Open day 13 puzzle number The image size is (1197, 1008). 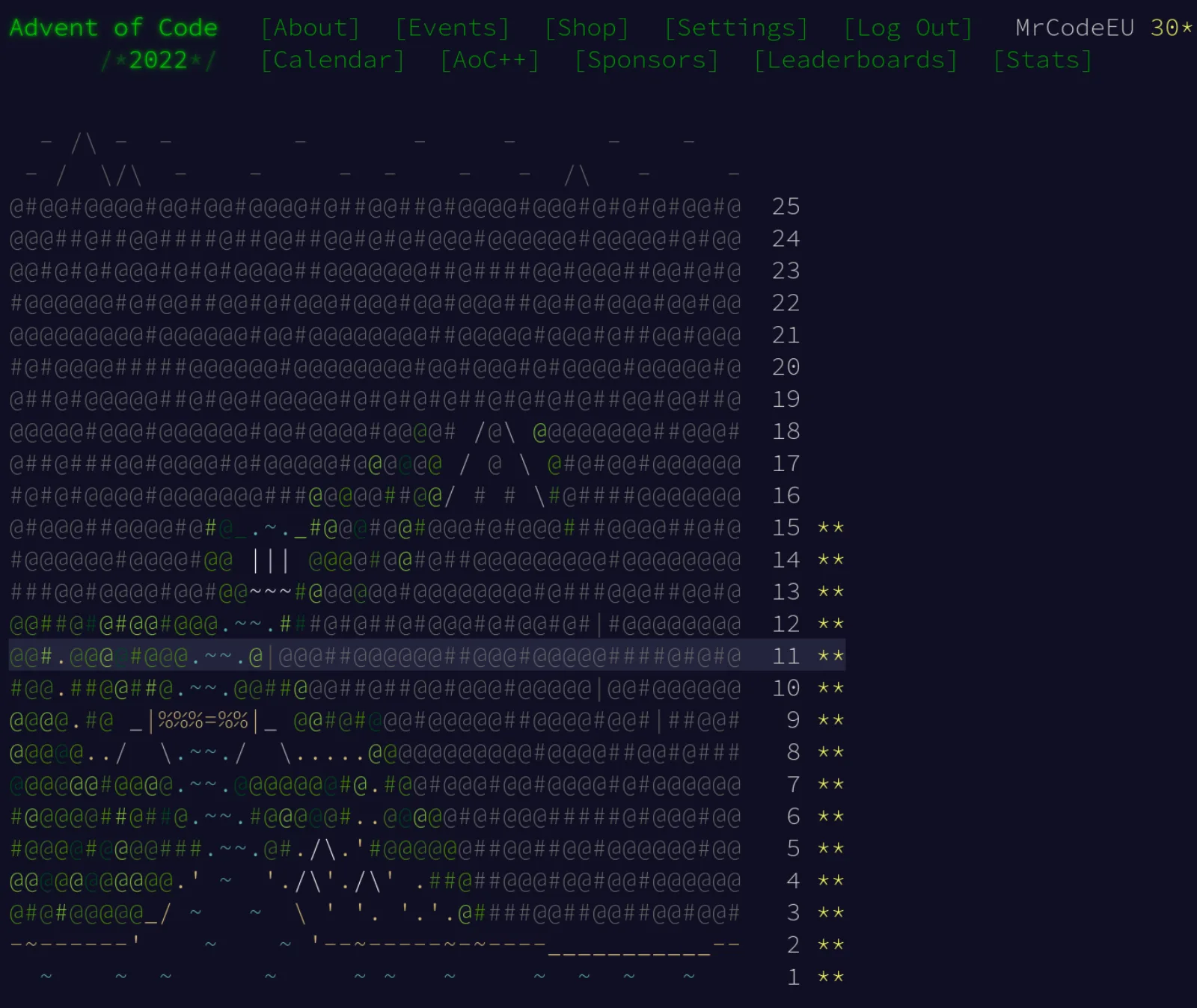click(786, 592)
